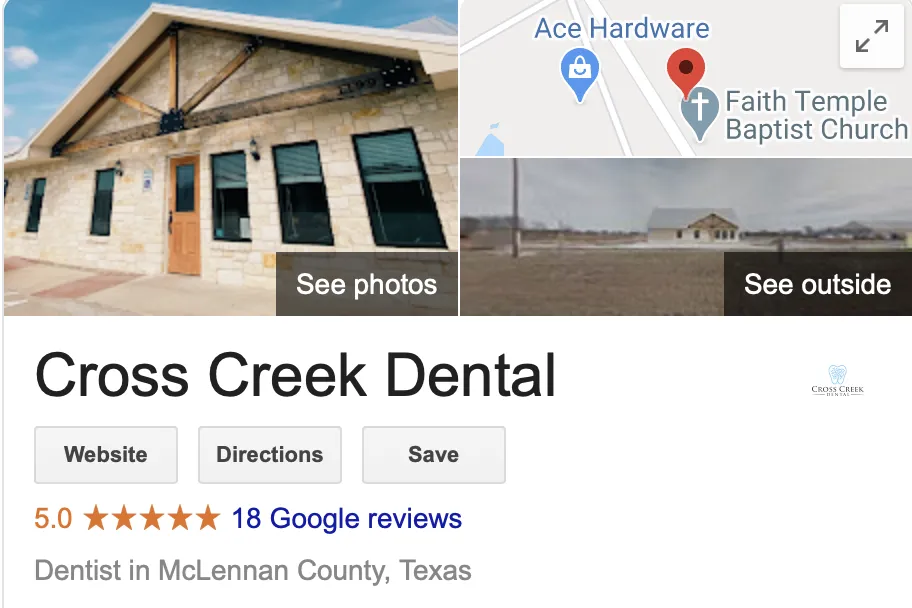Select the Ace Hardware shopping pin
The image size is (912, 608).
(x=580, y=74)
